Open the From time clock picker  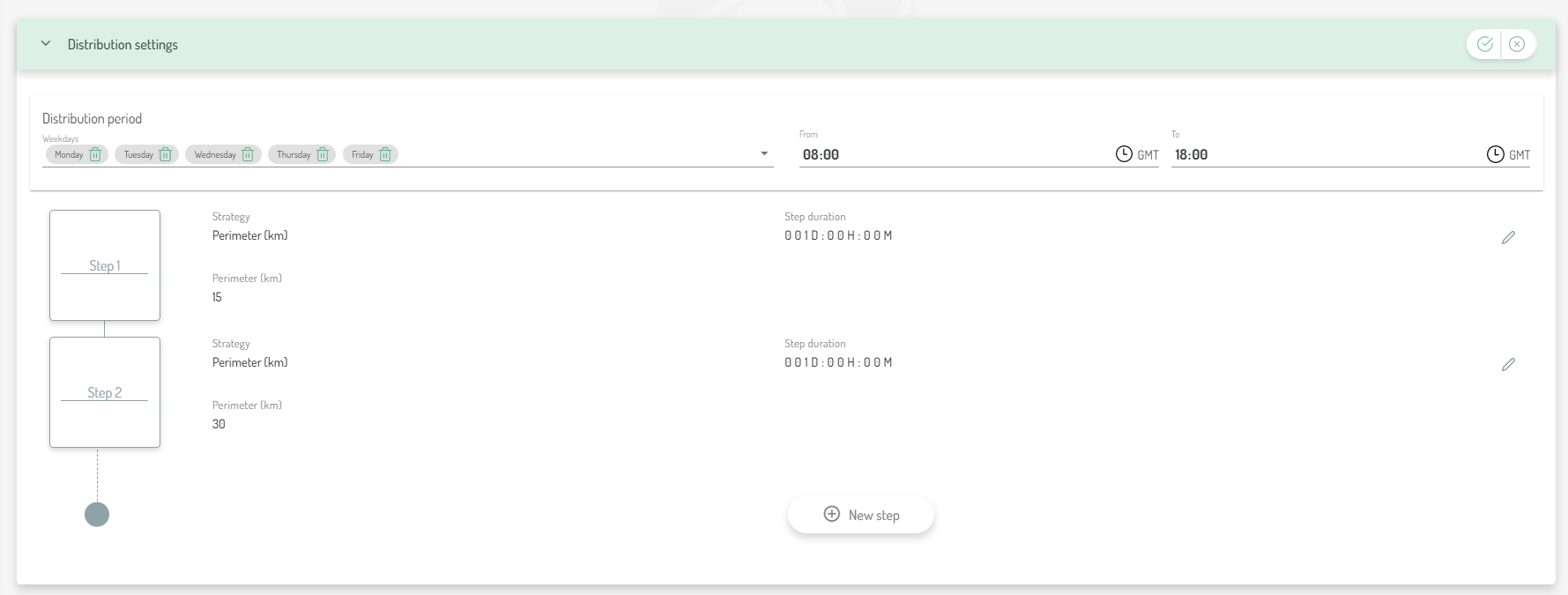(1124, 154)
